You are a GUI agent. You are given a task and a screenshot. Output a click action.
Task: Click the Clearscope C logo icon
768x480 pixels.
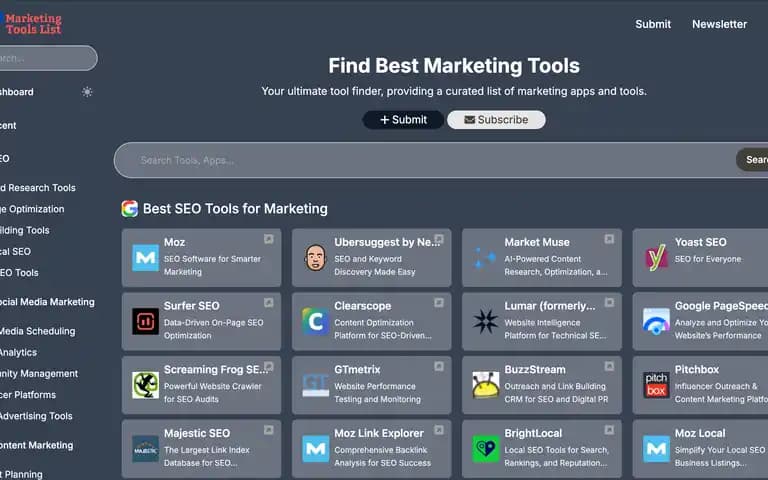coord(315,321)
